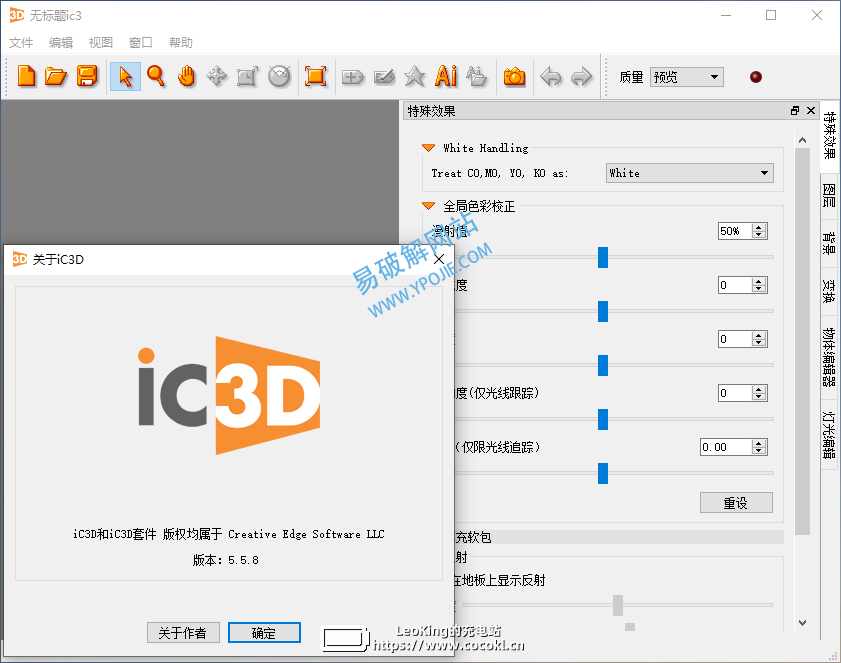Click the 仅光线跟踪 slider handle
This screenshot has width=841, height=663.
[603, 419]
